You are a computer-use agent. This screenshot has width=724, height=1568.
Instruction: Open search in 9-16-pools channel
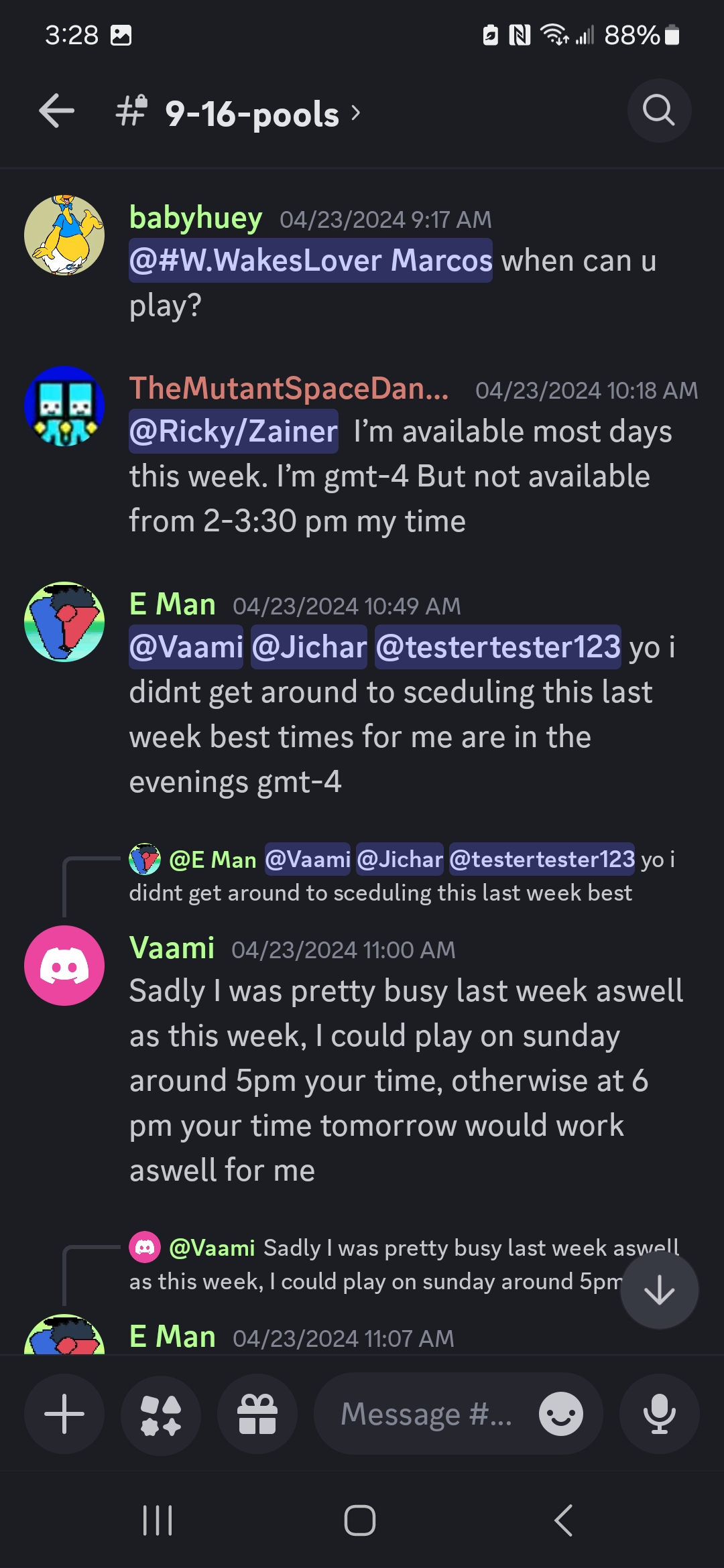point(658,111)
